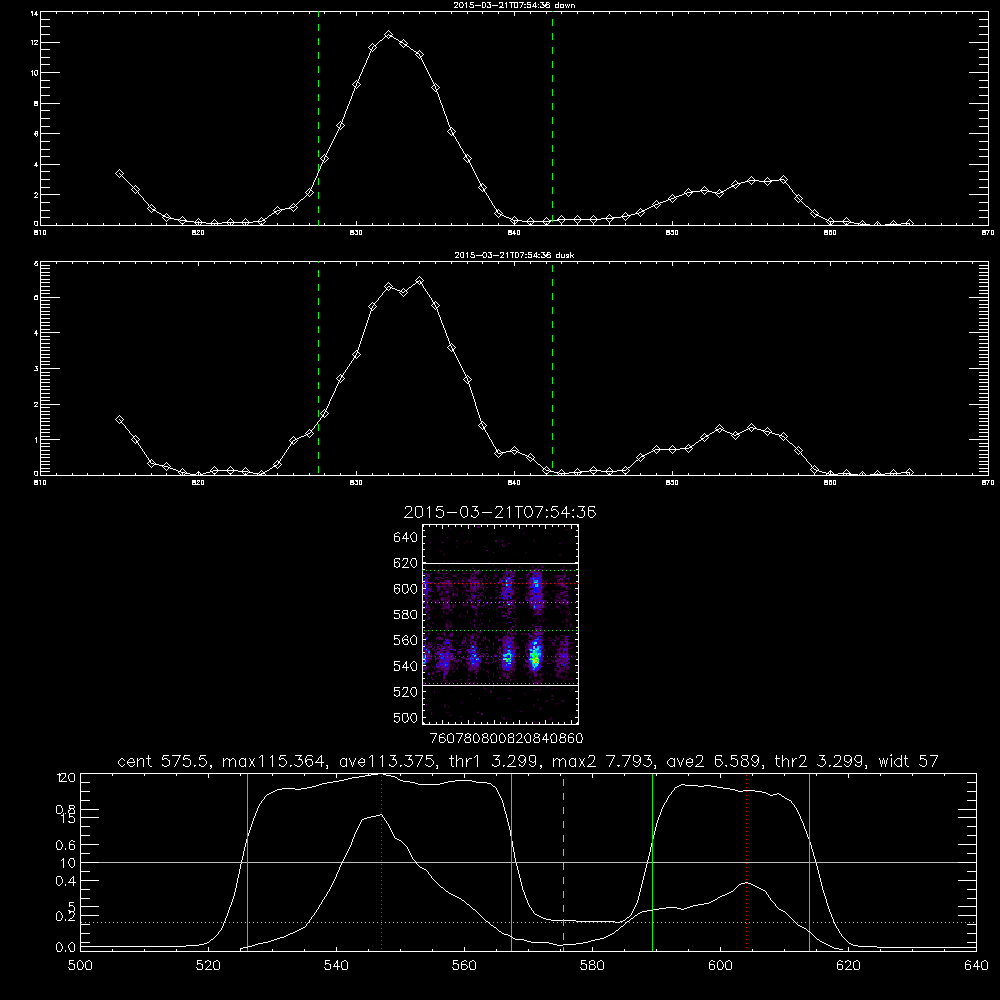Click x-axis label '580' on bottom plot
The height and width of the screenshot is (1000, 1000).
592,966
